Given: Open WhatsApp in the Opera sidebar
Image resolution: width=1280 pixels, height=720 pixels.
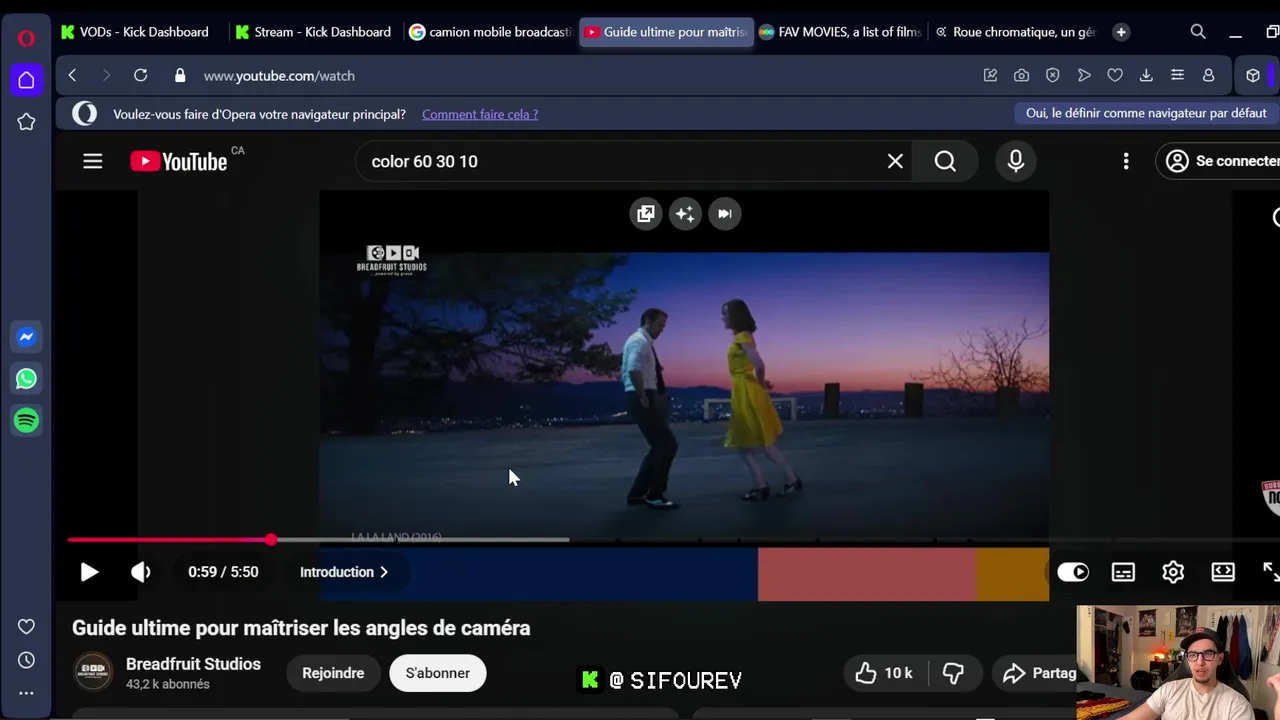Looking at the screenshot, I should pos(26,379).
